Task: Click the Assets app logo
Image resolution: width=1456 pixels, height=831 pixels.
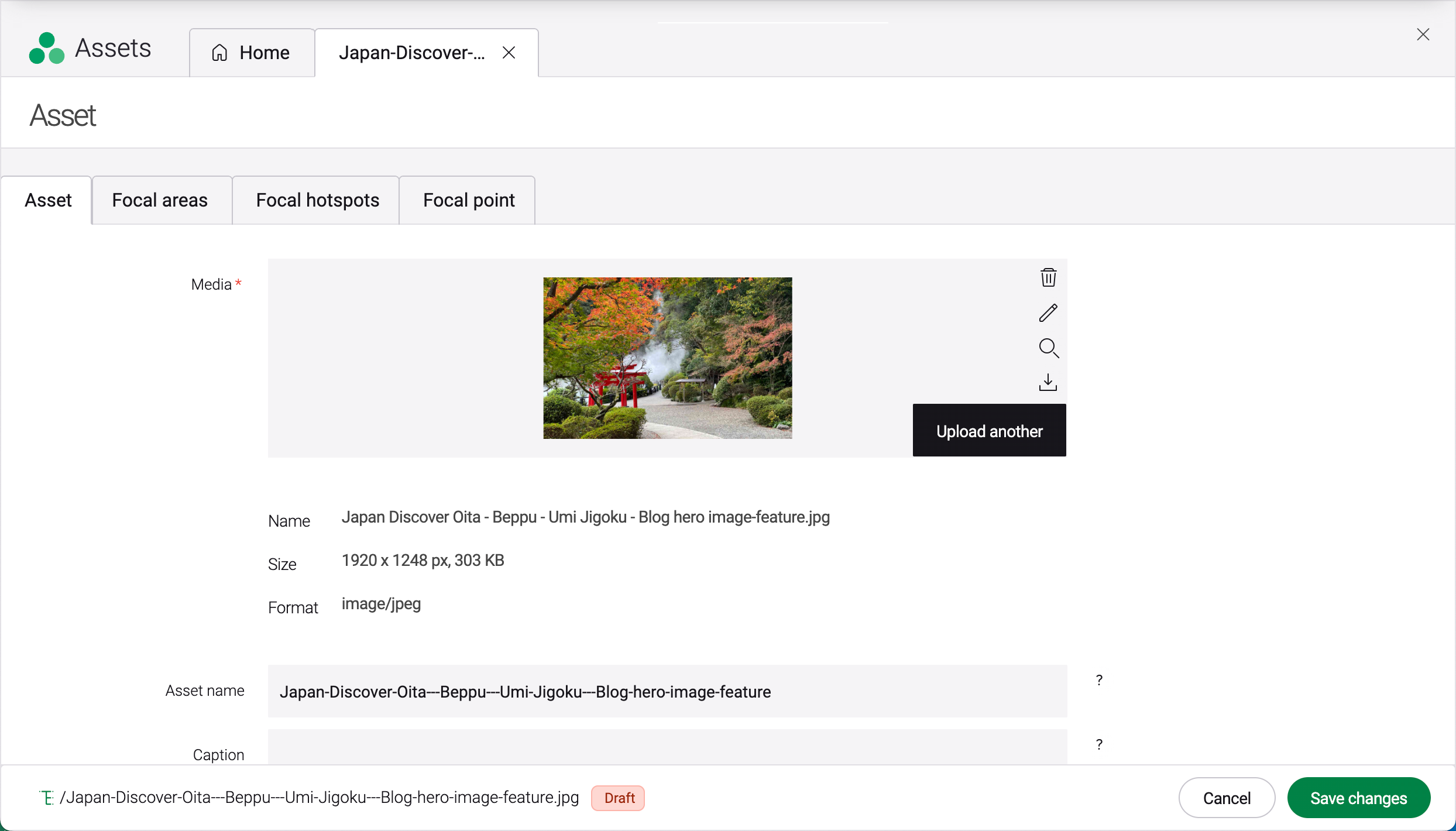Action: [x=46, y=49]
